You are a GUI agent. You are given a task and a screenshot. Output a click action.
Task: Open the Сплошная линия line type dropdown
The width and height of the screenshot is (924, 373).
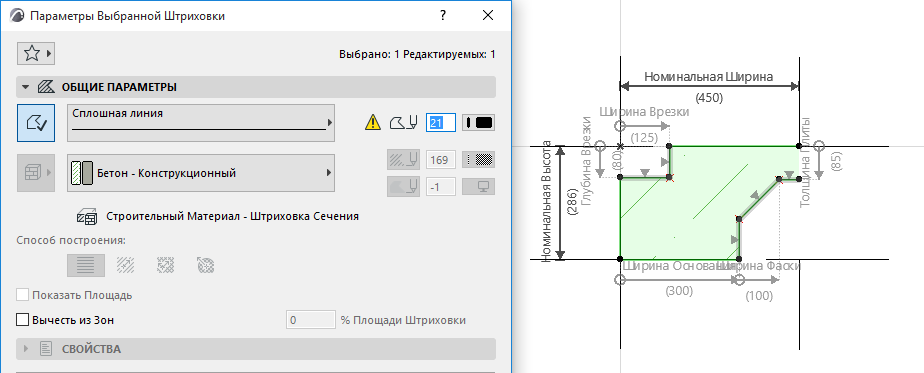point(201,123)
